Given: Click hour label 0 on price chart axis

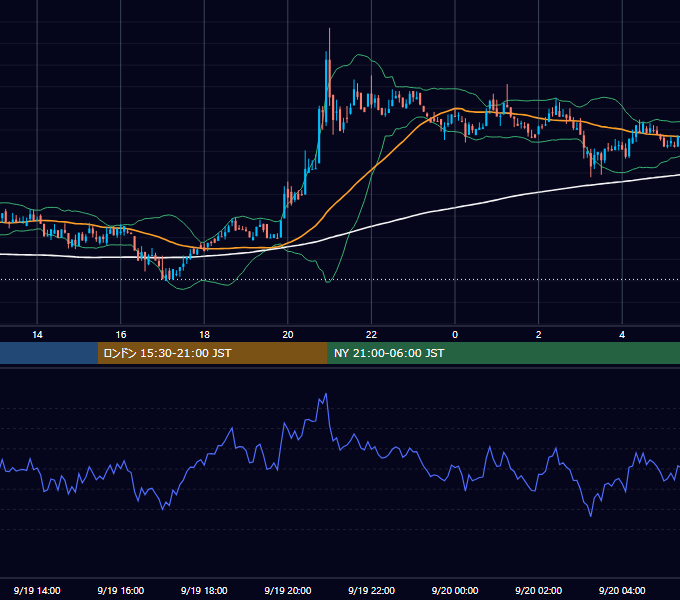Looking at the screenshot, I should tap(455, 335).
